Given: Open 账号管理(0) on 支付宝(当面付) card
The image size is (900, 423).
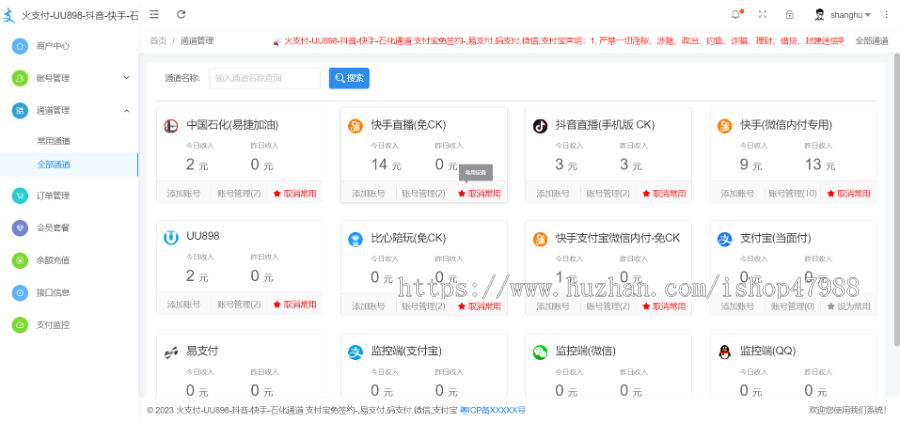Looking at the screenshot, I should tap(793, 306).
